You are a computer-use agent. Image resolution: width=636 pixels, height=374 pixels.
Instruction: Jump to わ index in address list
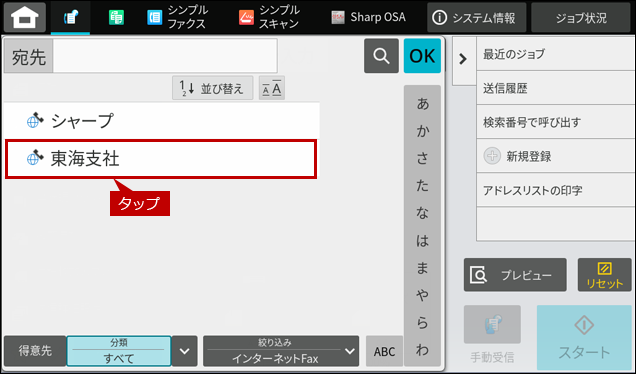(x=422, y=350)
